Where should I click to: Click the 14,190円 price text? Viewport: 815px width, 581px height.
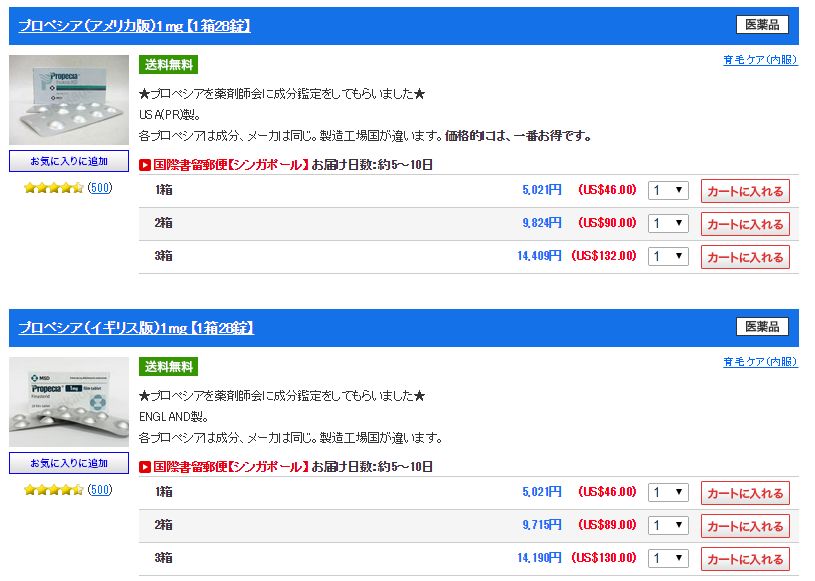click(x=540, y=558)
